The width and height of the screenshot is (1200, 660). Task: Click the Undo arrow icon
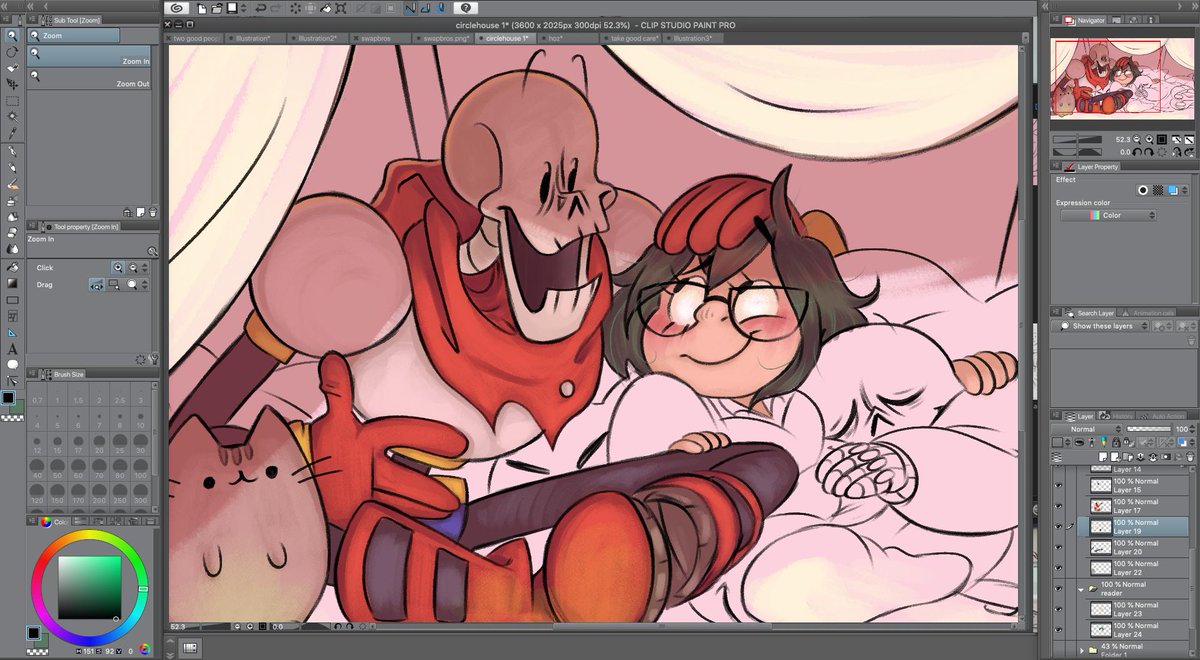point(259,8)
